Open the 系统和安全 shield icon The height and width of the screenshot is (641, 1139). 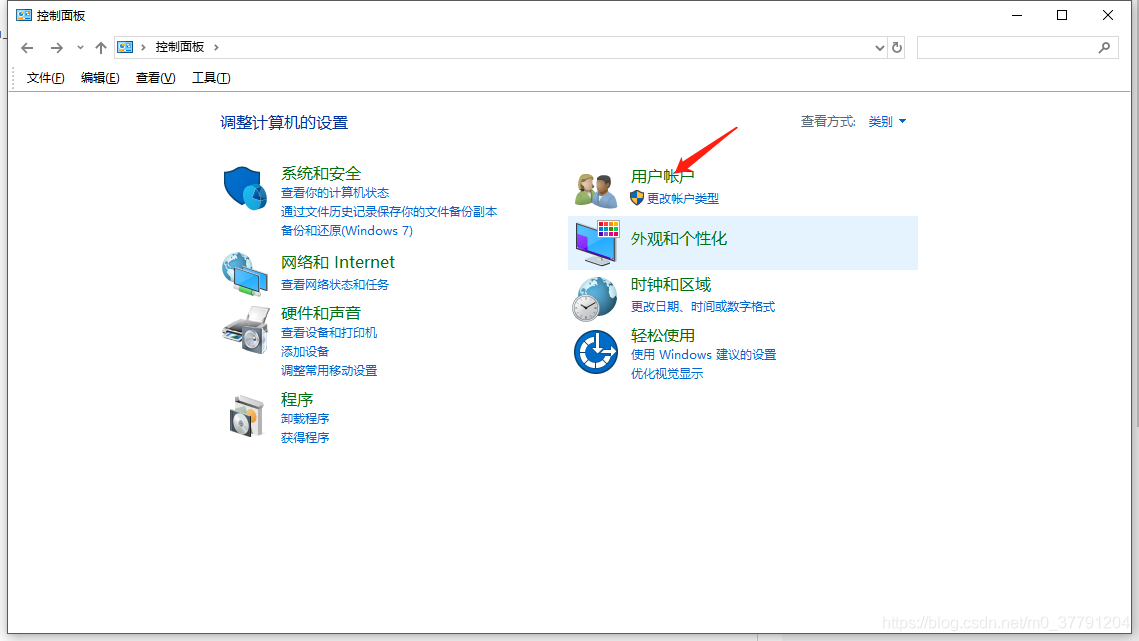245,188
